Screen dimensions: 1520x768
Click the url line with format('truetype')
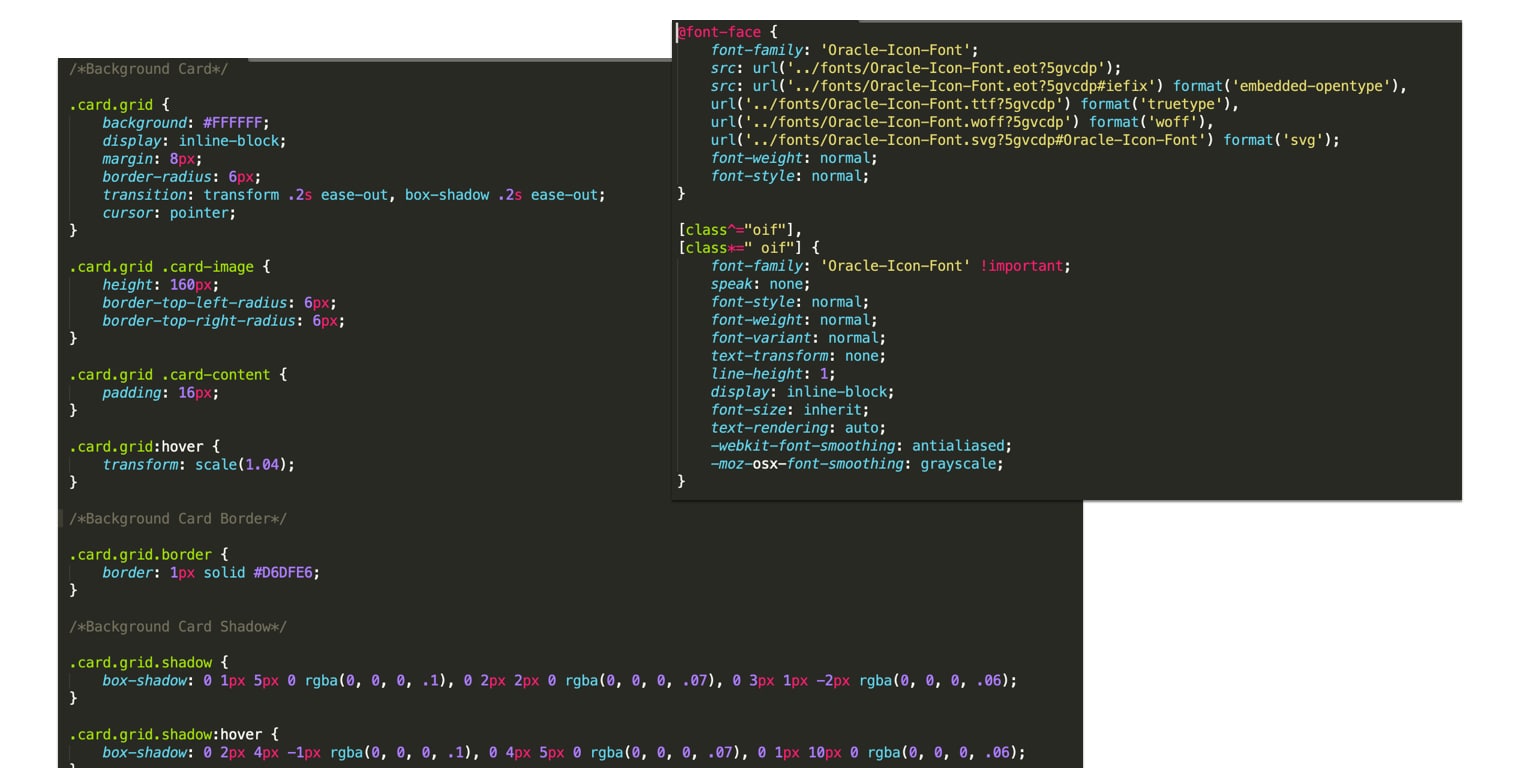pos(975,105)
